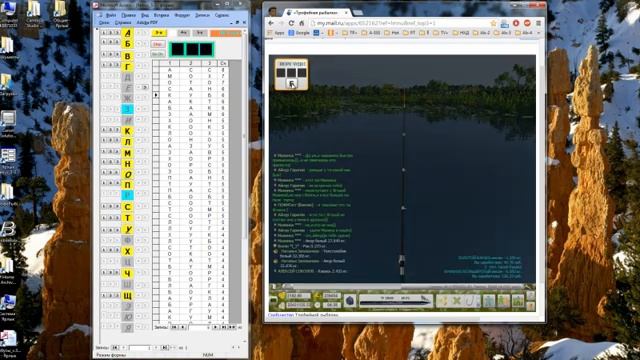Click the yellow letter Н button
640x360 pixels.
pos(128,164)
